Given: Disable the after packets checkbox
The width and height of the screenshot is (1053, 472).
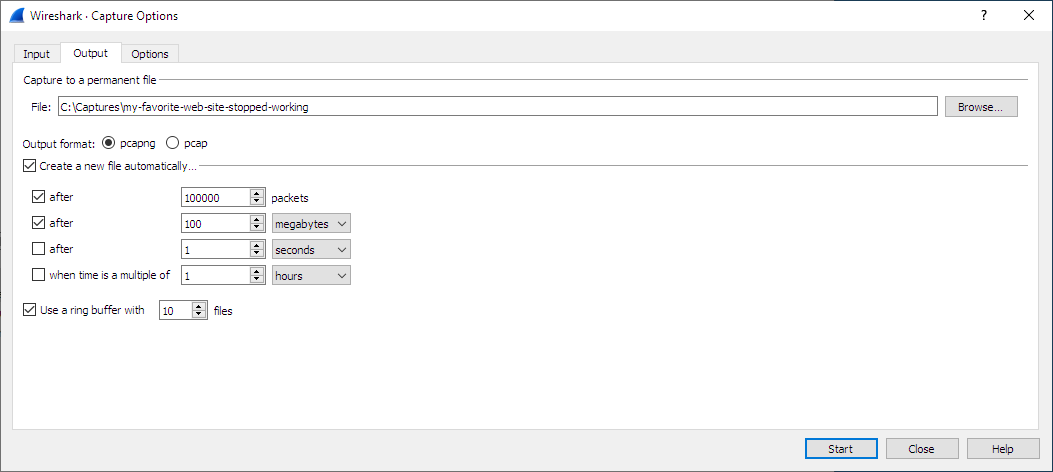Looking at the screenshot, I should point(39,197).
